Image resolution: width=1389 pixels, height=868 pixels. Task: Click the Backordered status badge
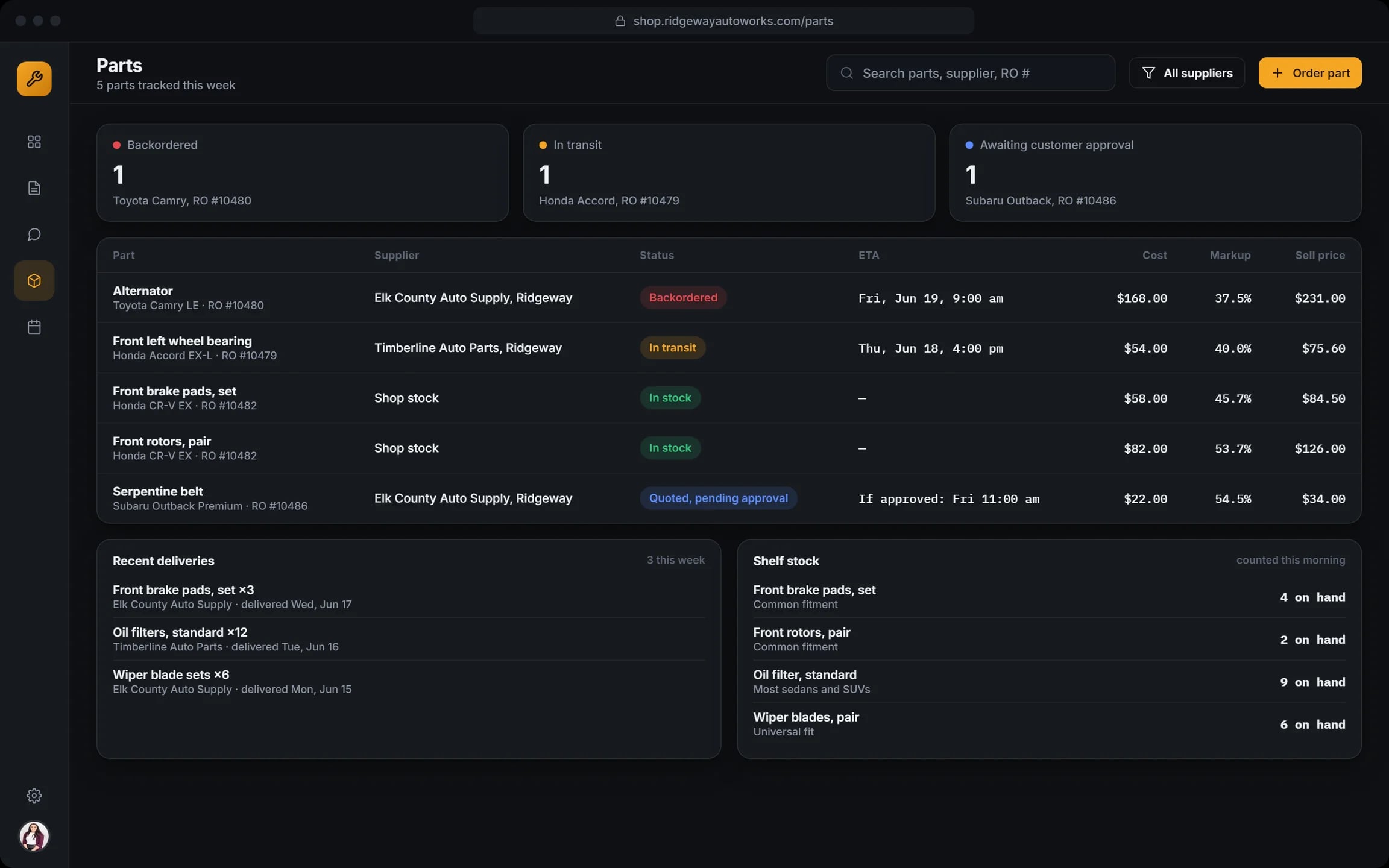tap(683, 298)
